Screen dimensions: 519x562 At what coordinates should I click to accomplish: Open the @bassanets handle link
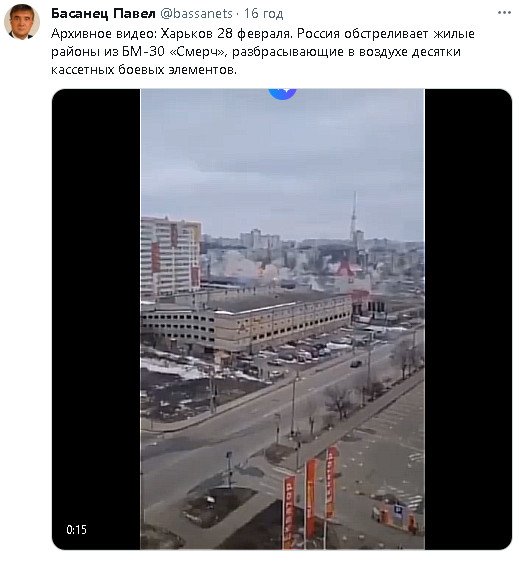pyautogui.click(x=196, y=14)
